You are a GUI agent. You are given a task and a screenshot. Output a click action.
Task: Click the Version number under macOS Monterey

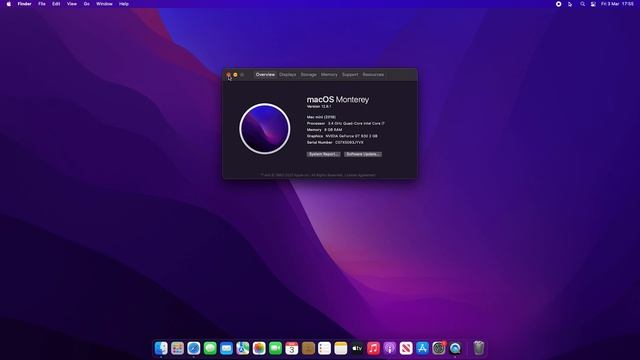(319, 107)
